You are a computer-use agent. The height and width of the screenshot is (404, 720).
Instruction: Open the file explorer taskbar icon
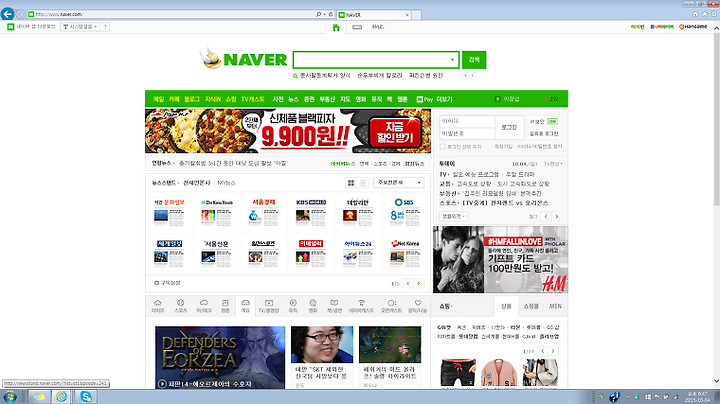pyautogui.click(x=39, y=397)
